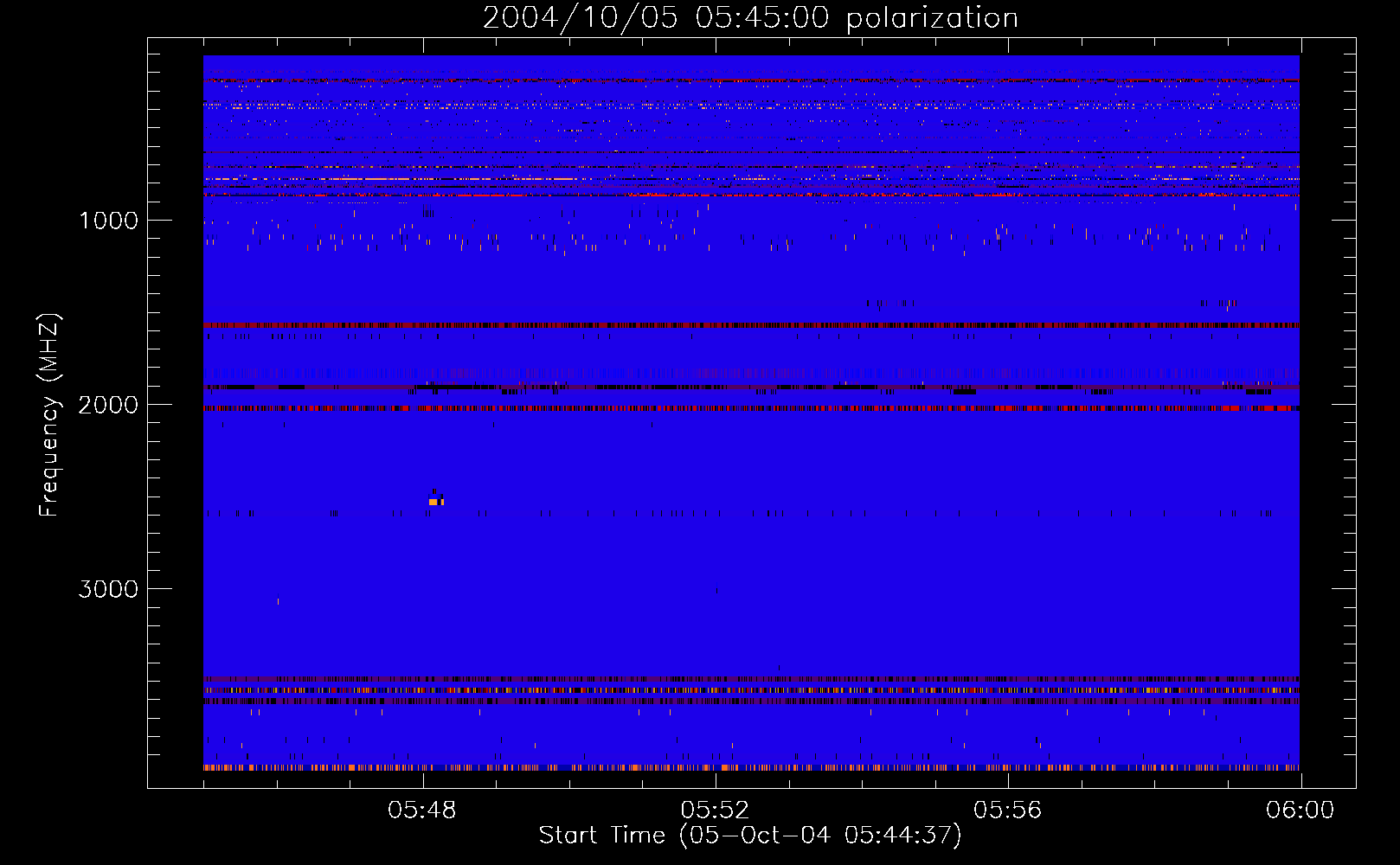This screenshot has height=865, width=1400.
Task: Click the isolated black speck above the 3500 MHz bands
Action: tap(779, 668)
